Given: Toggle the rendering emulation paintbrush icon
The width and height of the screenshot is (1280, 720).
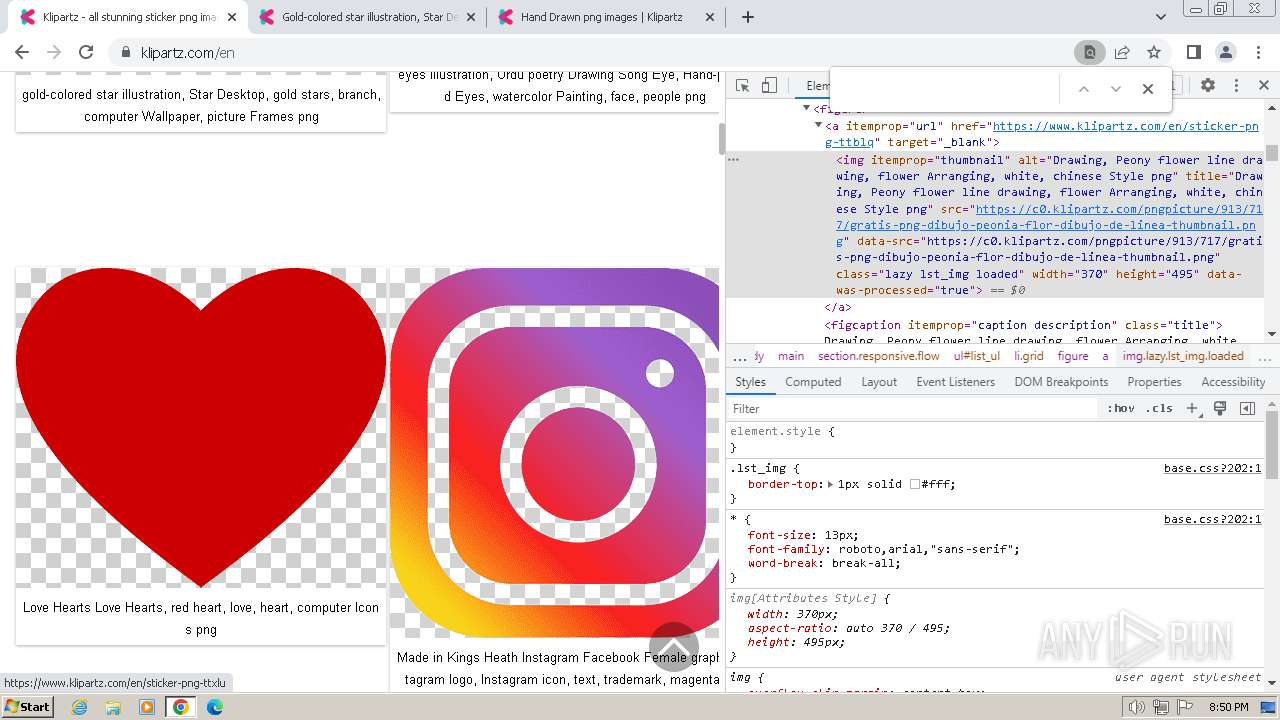Looking at the screenshot, I should (x=1220, y=408).
